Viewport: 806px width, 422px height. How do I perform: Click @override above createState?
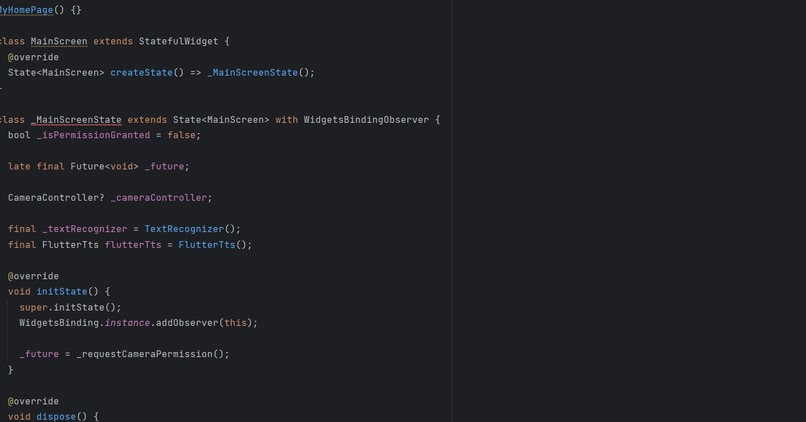[x=33, y=57]
